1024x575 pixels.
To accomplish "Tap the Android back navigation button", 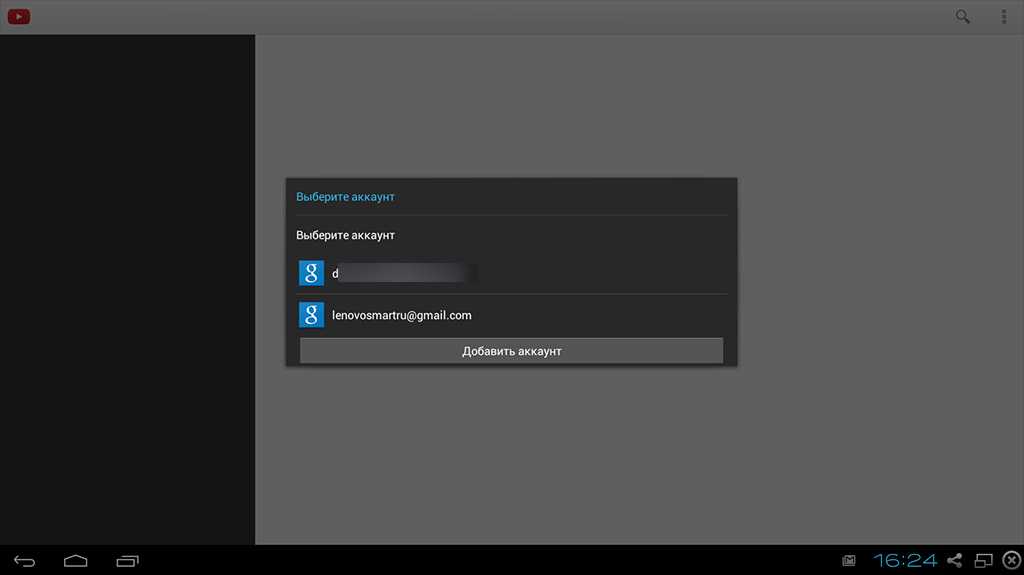I will coord(25,561).
